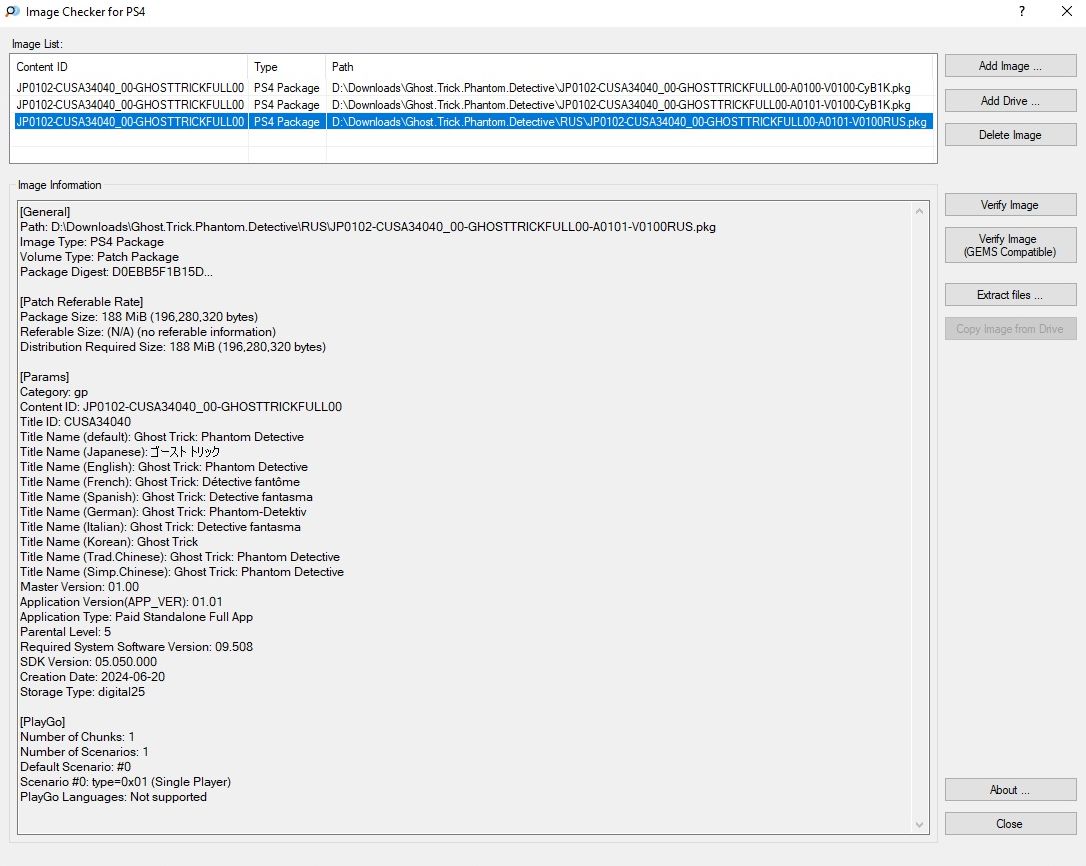This screenshot has width=1086, height=866.
Task: Click the Add Image button
Action: point(1010,66)
